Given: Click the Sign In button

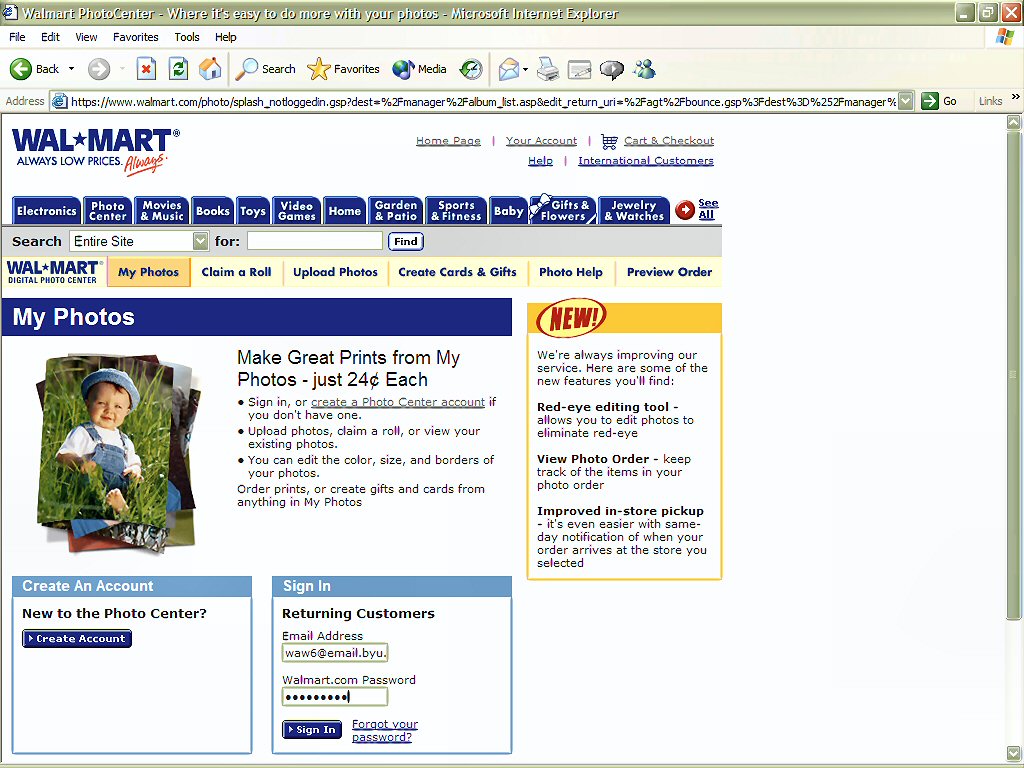Looking at the screenshot, I should pyautogui.click(x=312, y=729).
